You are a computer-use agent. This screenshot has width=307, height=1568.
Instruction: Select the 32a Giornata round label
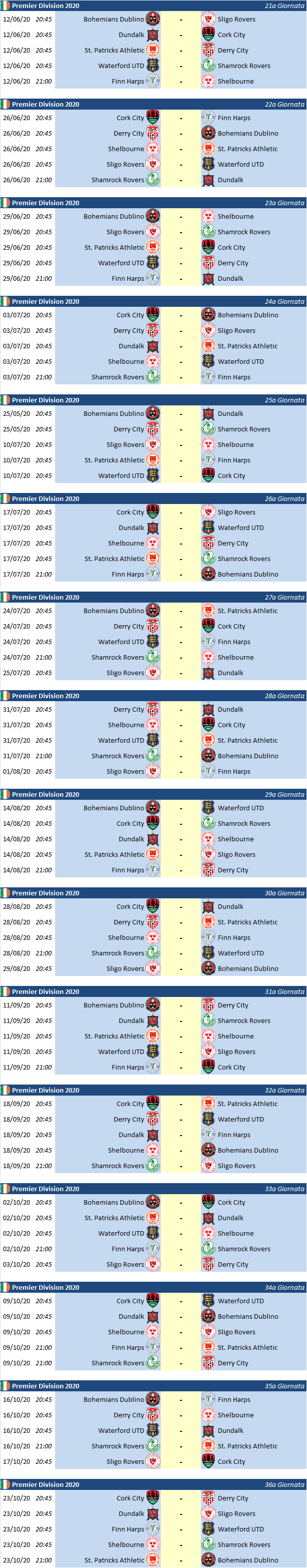pos(284,1090)
